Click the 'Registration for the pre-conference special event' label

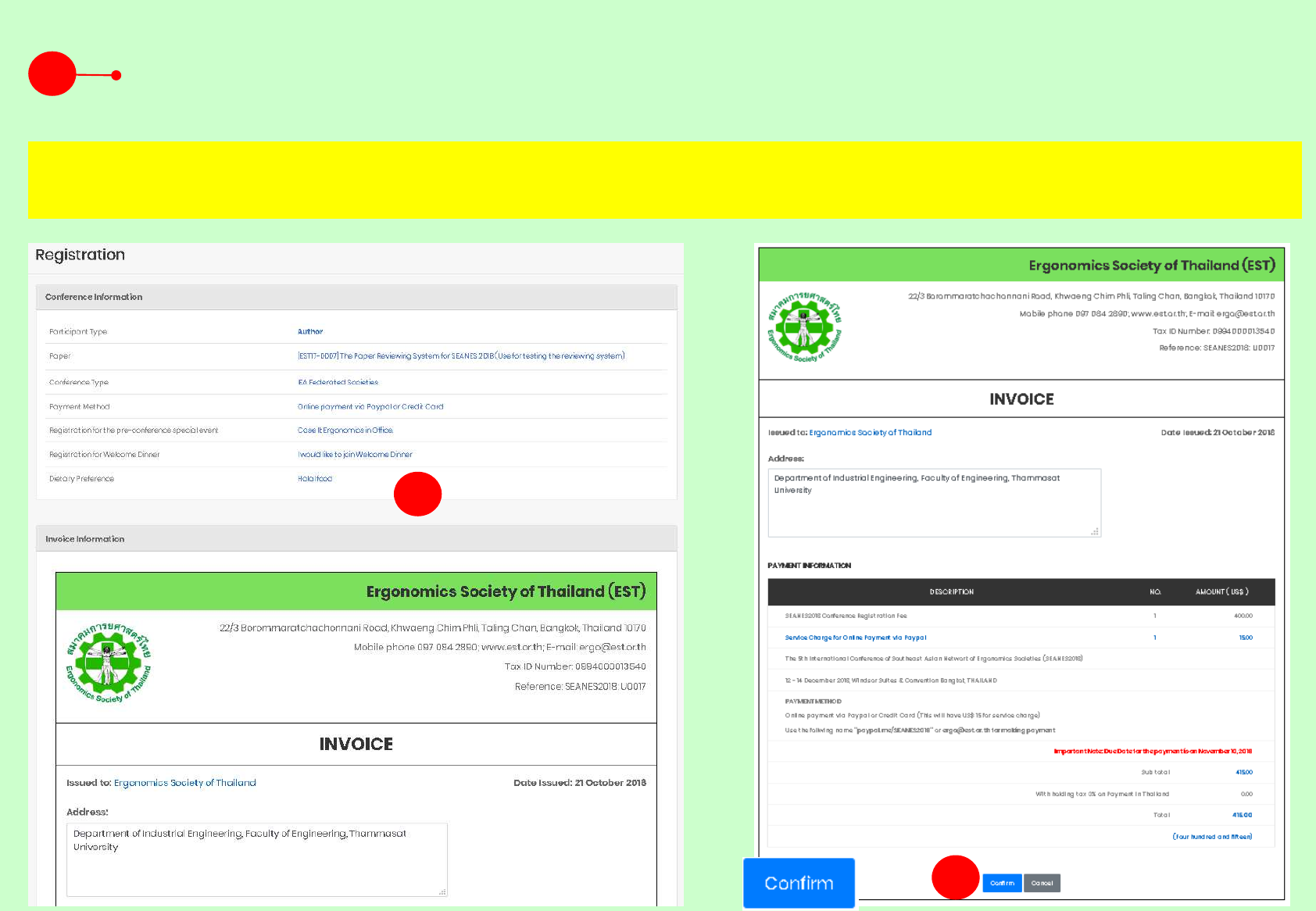pyautogui.click(x=134, y=430)
